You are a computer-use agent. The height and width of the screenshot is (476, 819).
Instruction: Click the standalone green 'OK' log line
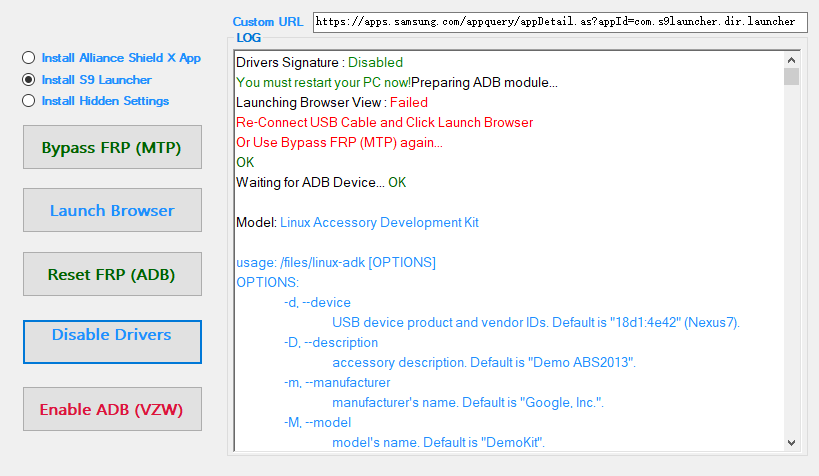pyautogui.click(x=245, y=162)
